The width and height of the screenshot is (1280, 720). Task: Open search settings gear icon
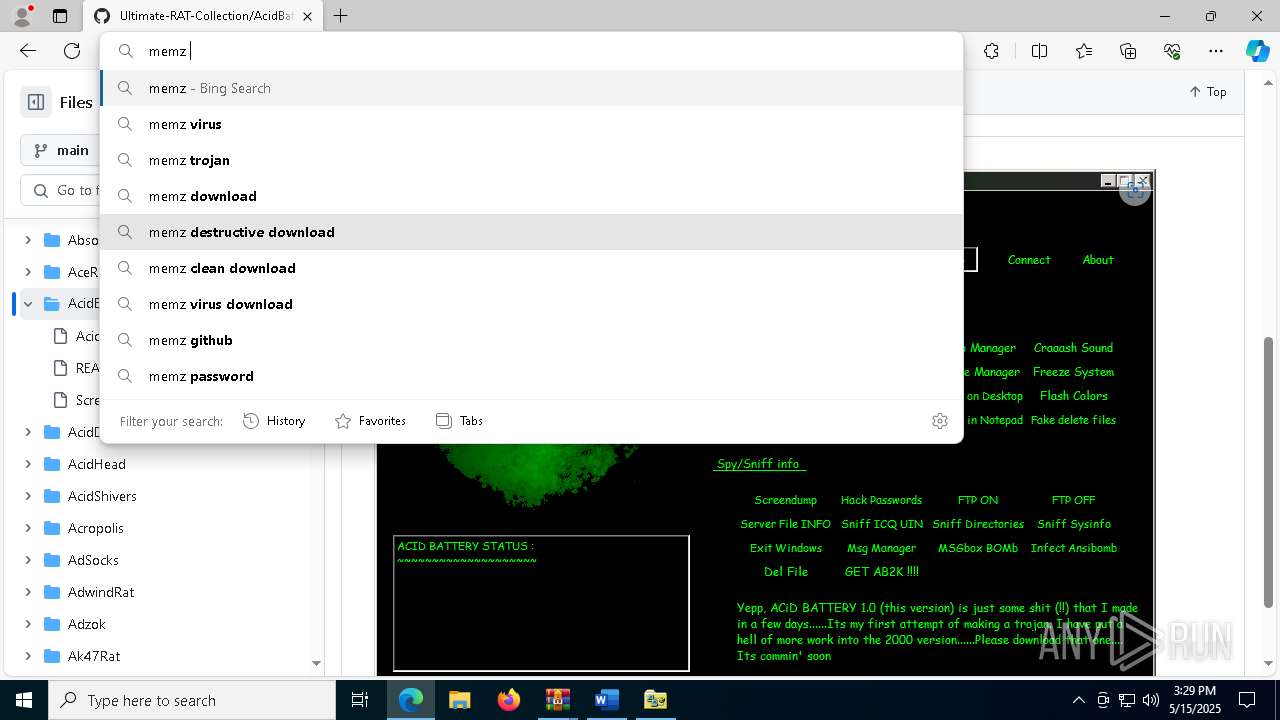point(939,421)
